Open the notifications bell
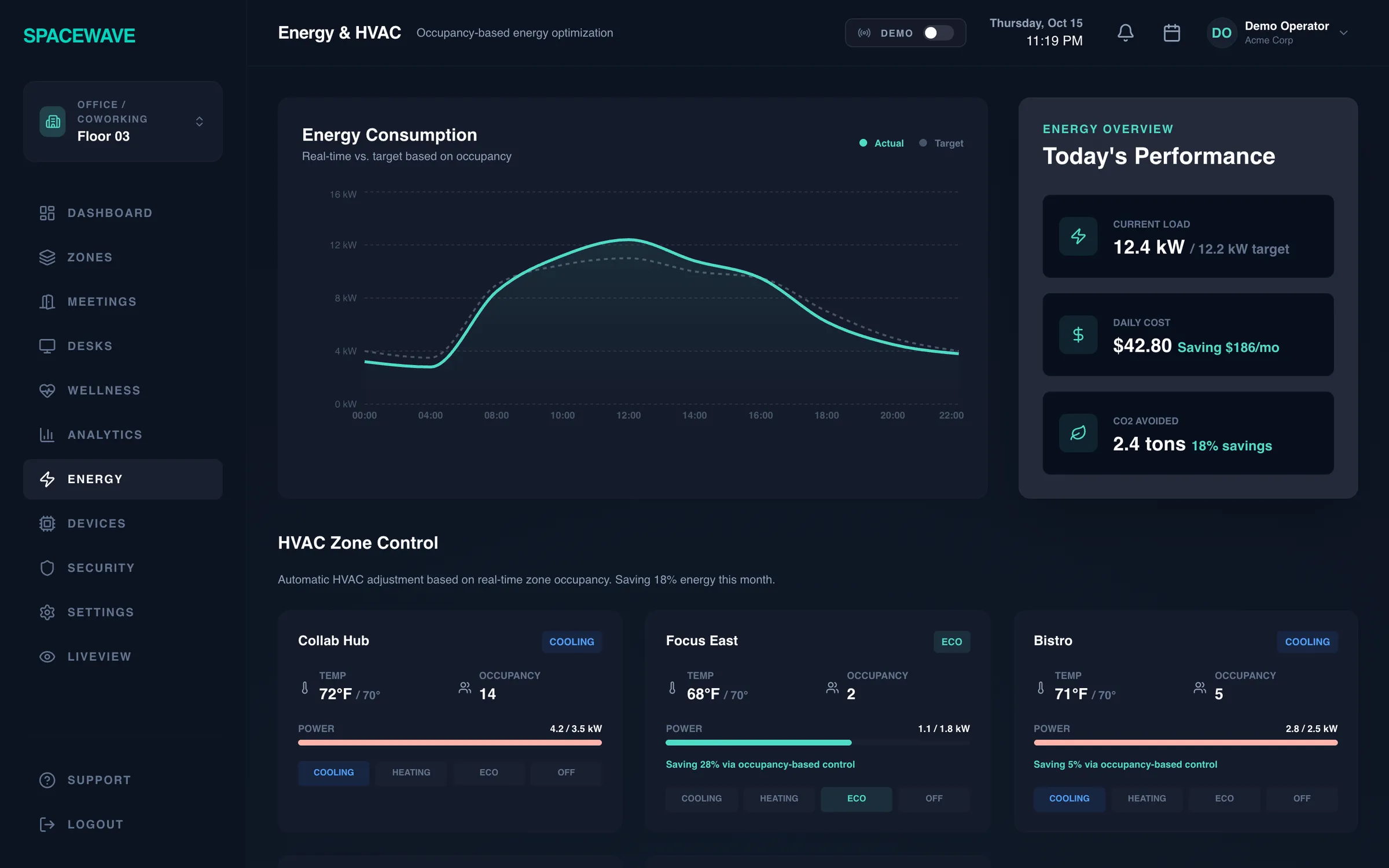 (1125, 33)
